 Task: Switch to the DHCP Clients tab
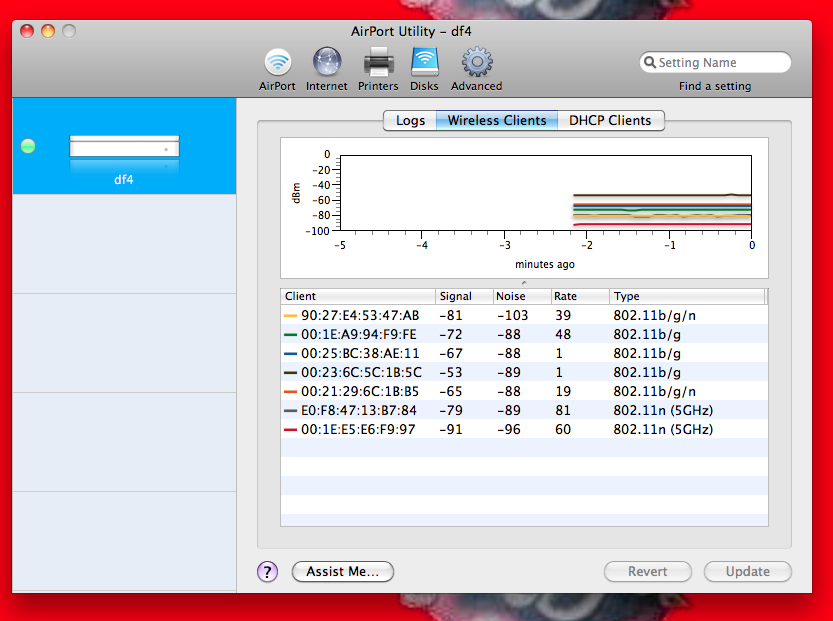[610, 121]
